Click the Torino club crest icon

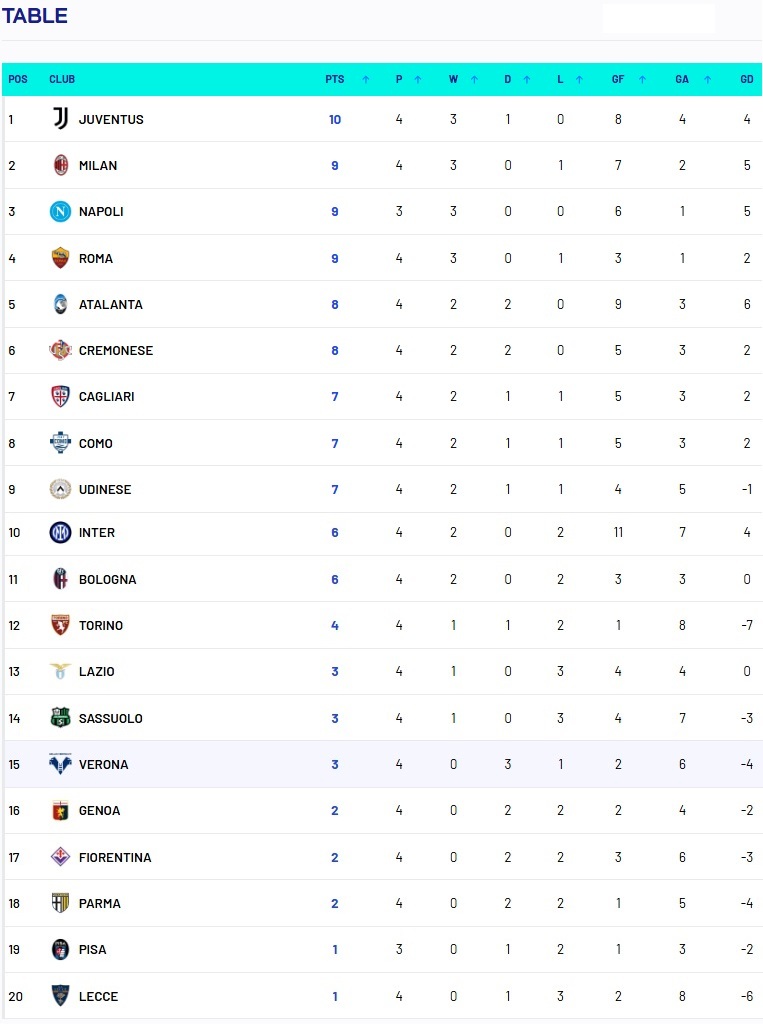(61, 626)
